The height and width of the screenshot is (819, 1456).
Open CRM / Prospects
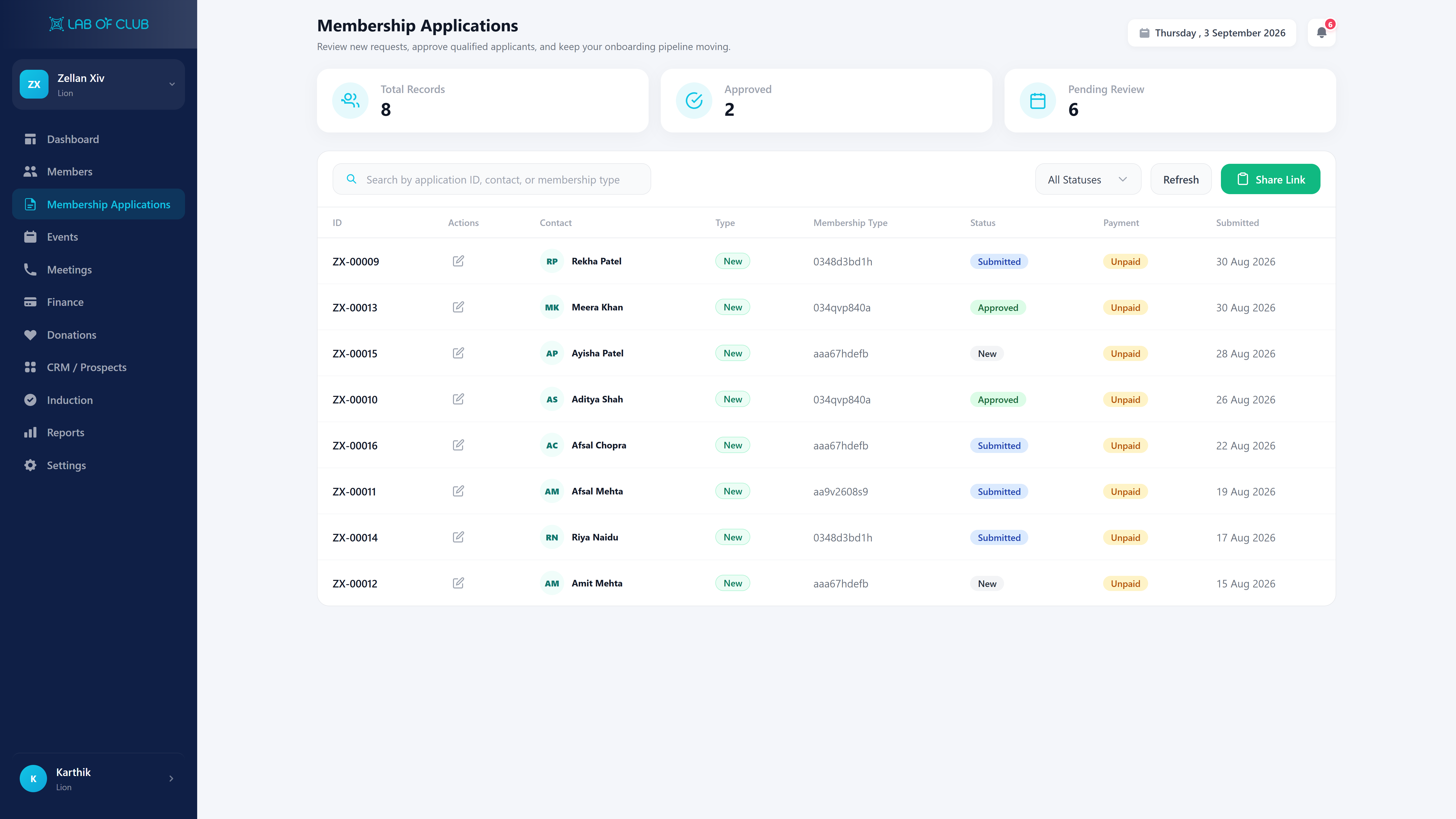click(98, 367)
